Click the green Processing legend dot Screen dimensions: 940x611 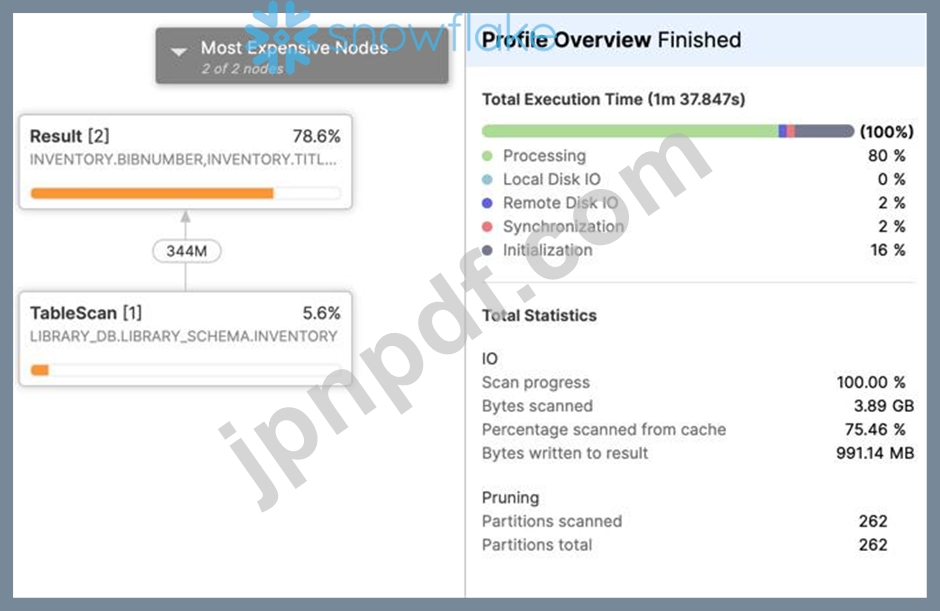[487, 156]
